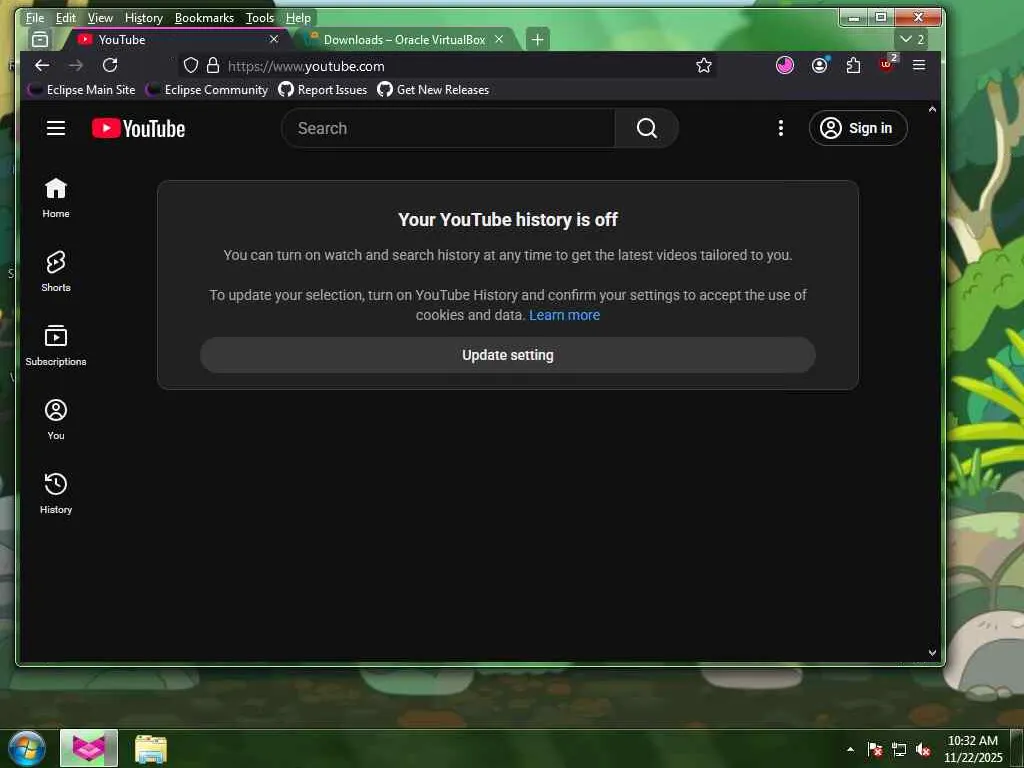
Task: Open Subscriptions in sidebar
Action: (x=56, y=345)
